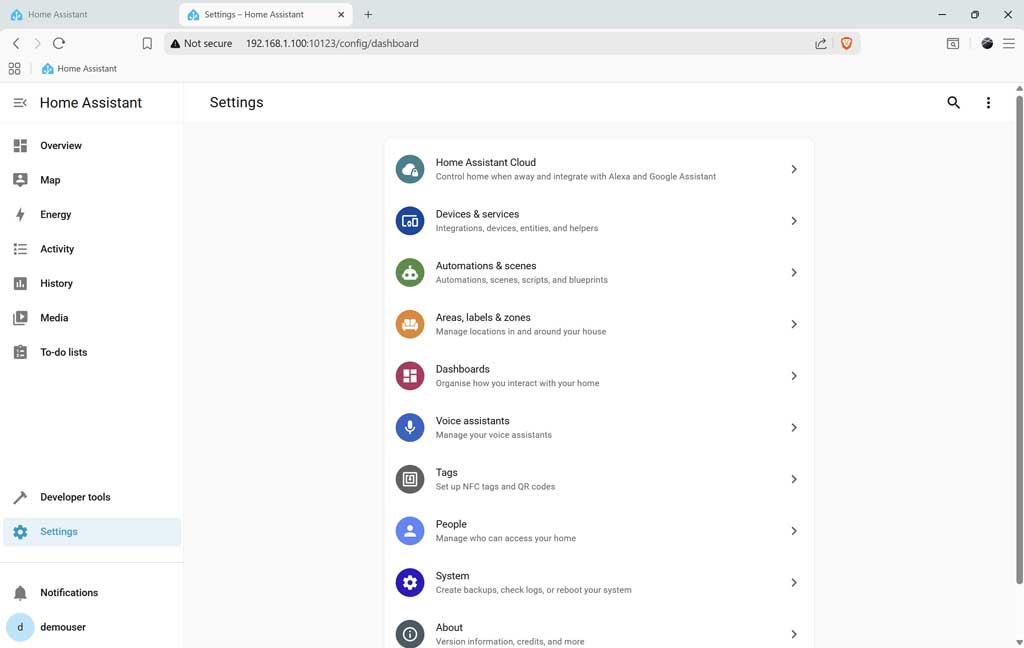Click the Brave shields lion icon

(x=846, y=43)
